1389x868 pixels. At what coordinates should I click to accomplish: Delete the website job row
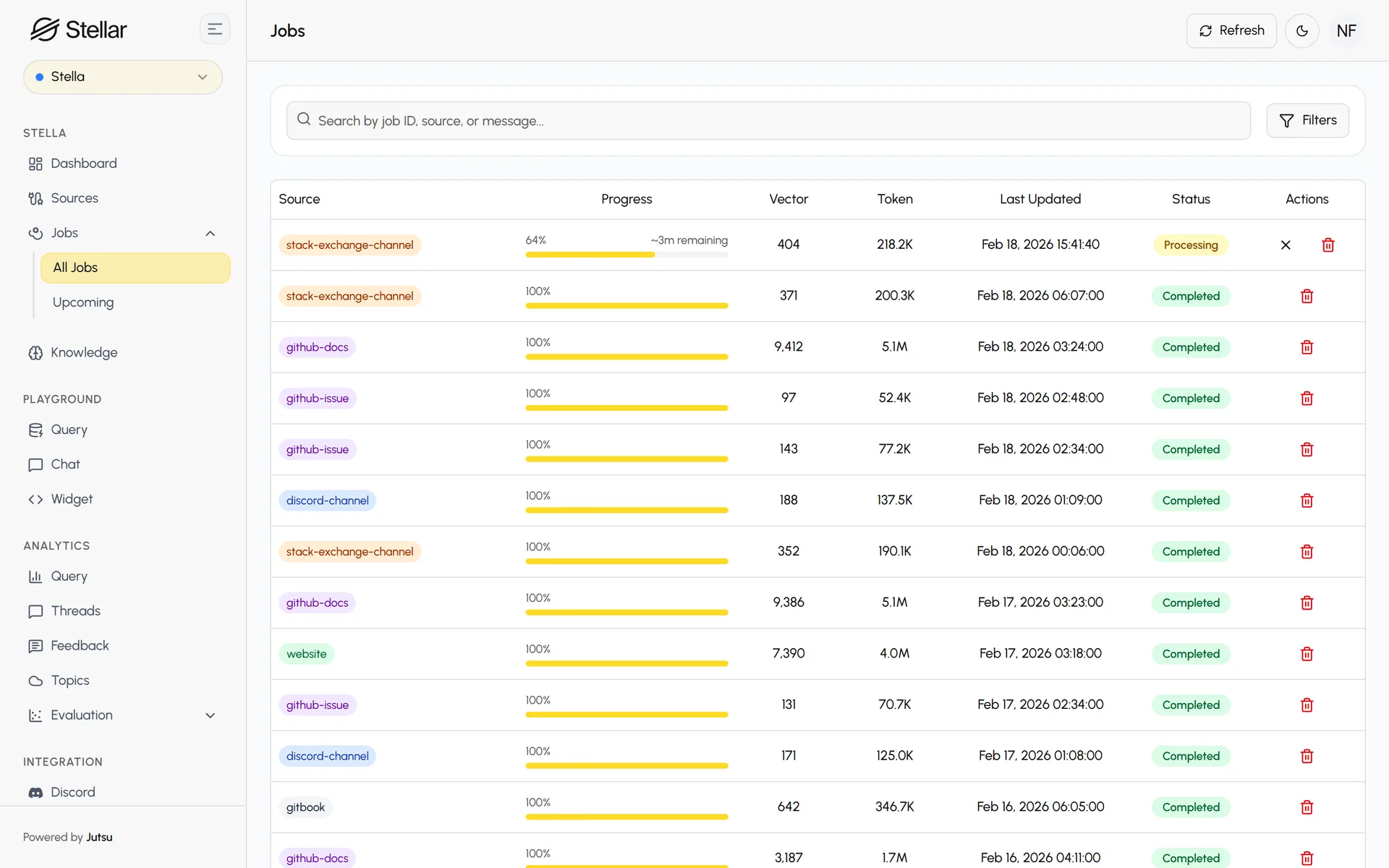(x=1307, y=654)
